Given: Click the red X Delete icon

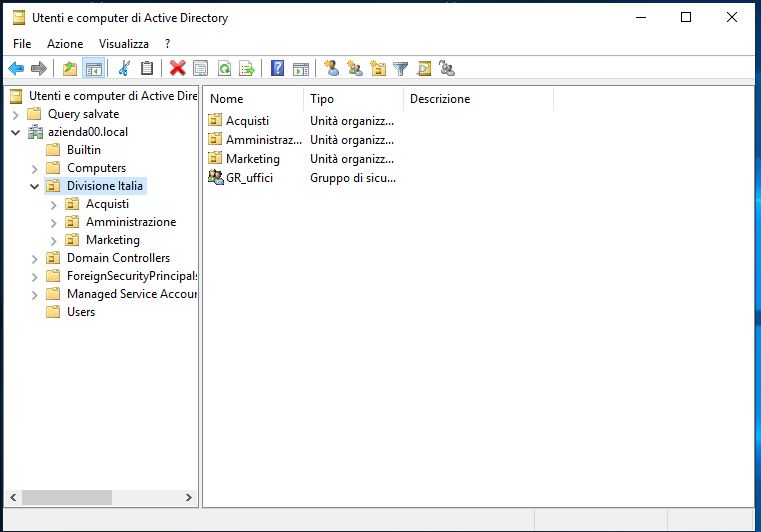Looking at the screenshot, I should click(178, 68).
